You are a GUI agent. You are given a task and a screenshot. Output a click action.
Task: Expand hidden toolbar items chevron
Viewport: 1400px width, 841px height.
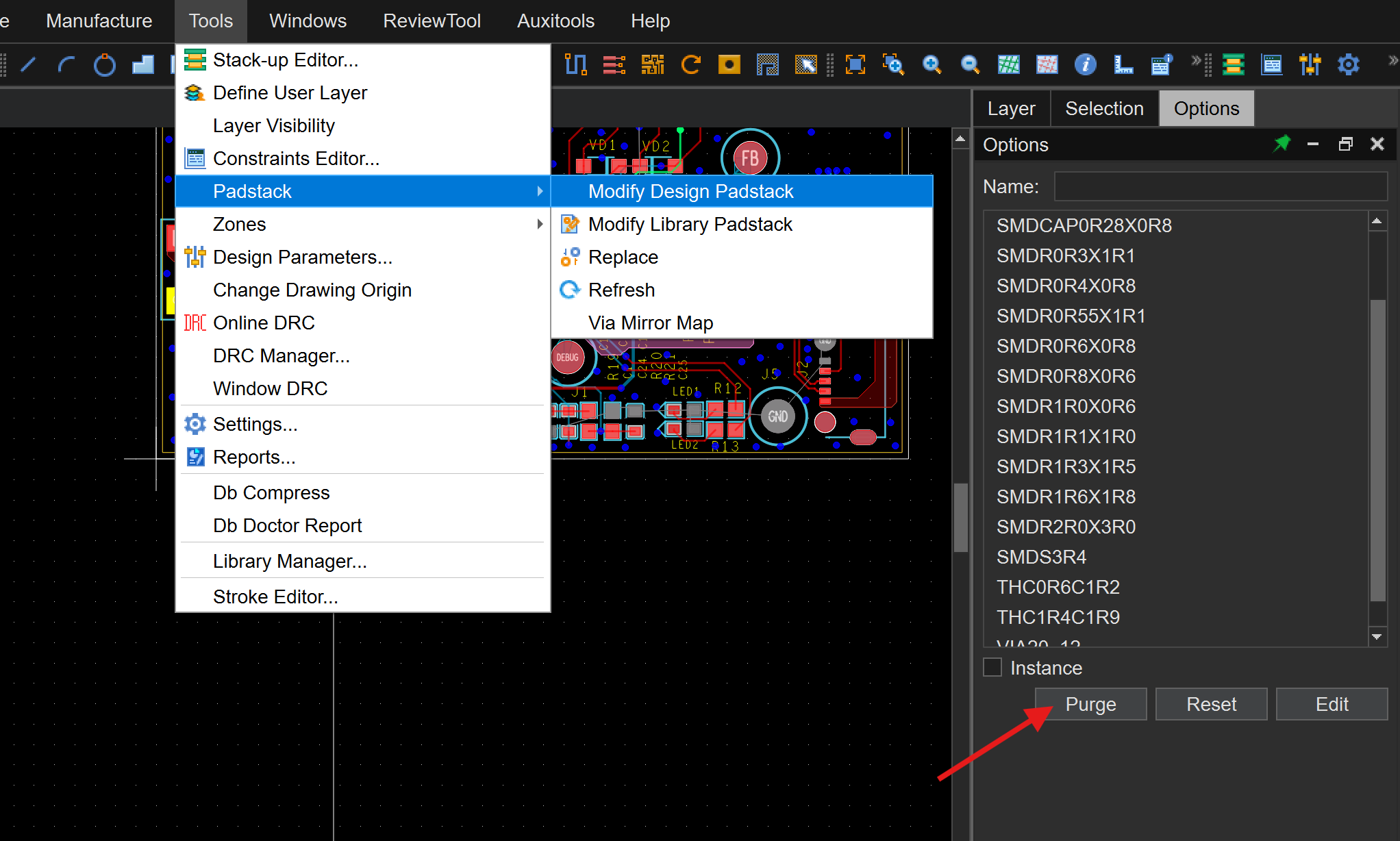pos(1196,60)
